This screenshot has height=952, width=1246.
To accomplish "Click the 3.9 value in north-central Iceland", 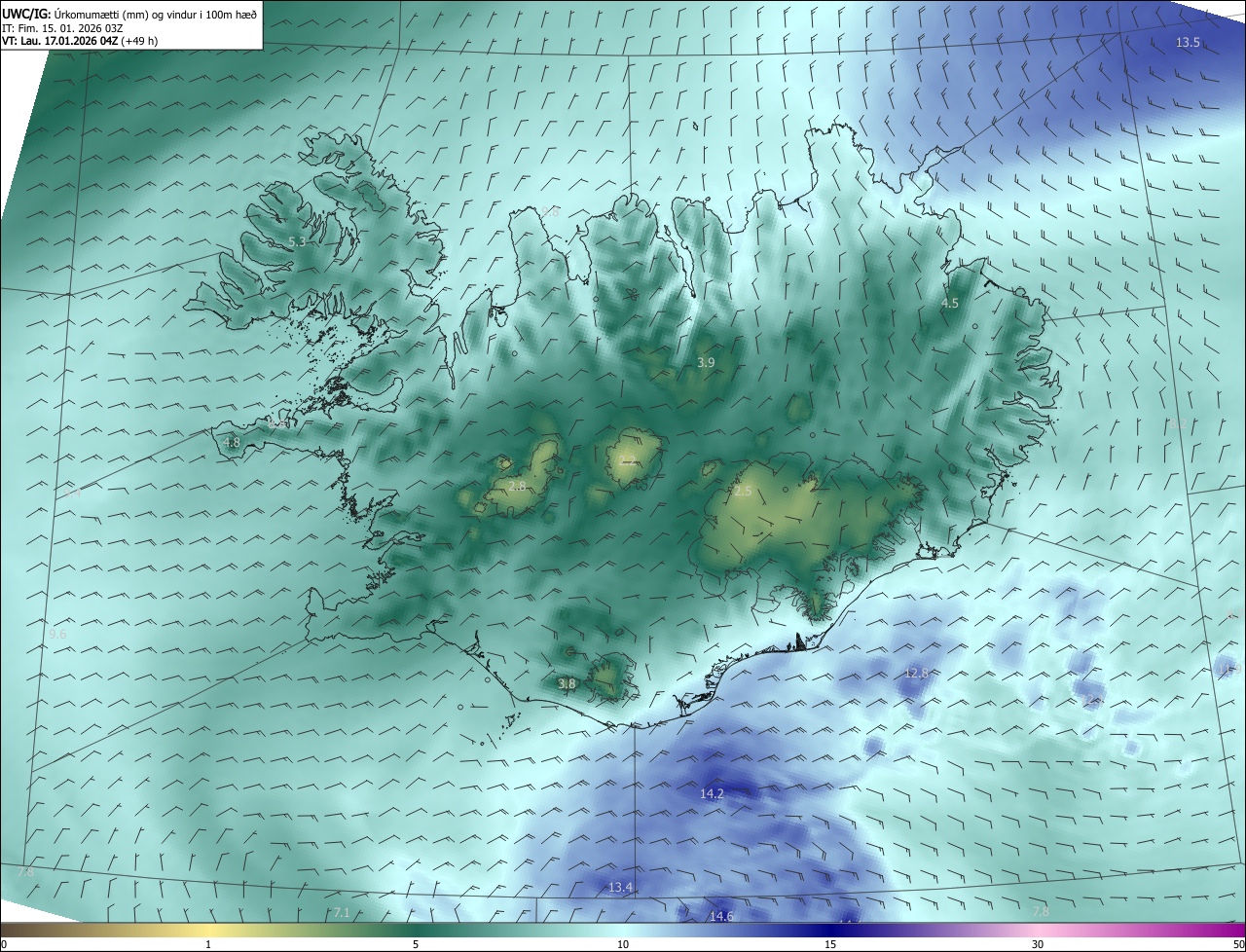I will click(706, 362).
